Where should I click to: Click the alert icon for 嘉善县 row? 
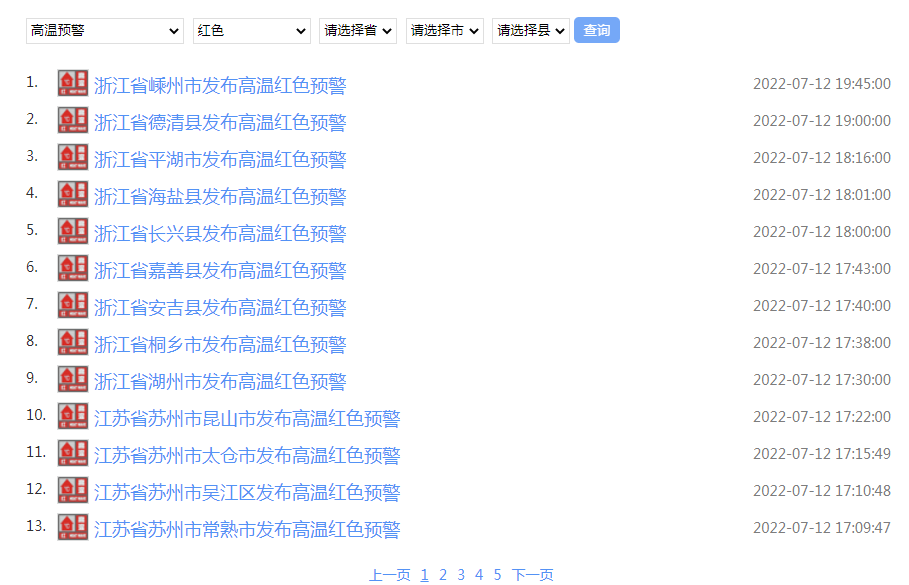[x=73, y=269]
